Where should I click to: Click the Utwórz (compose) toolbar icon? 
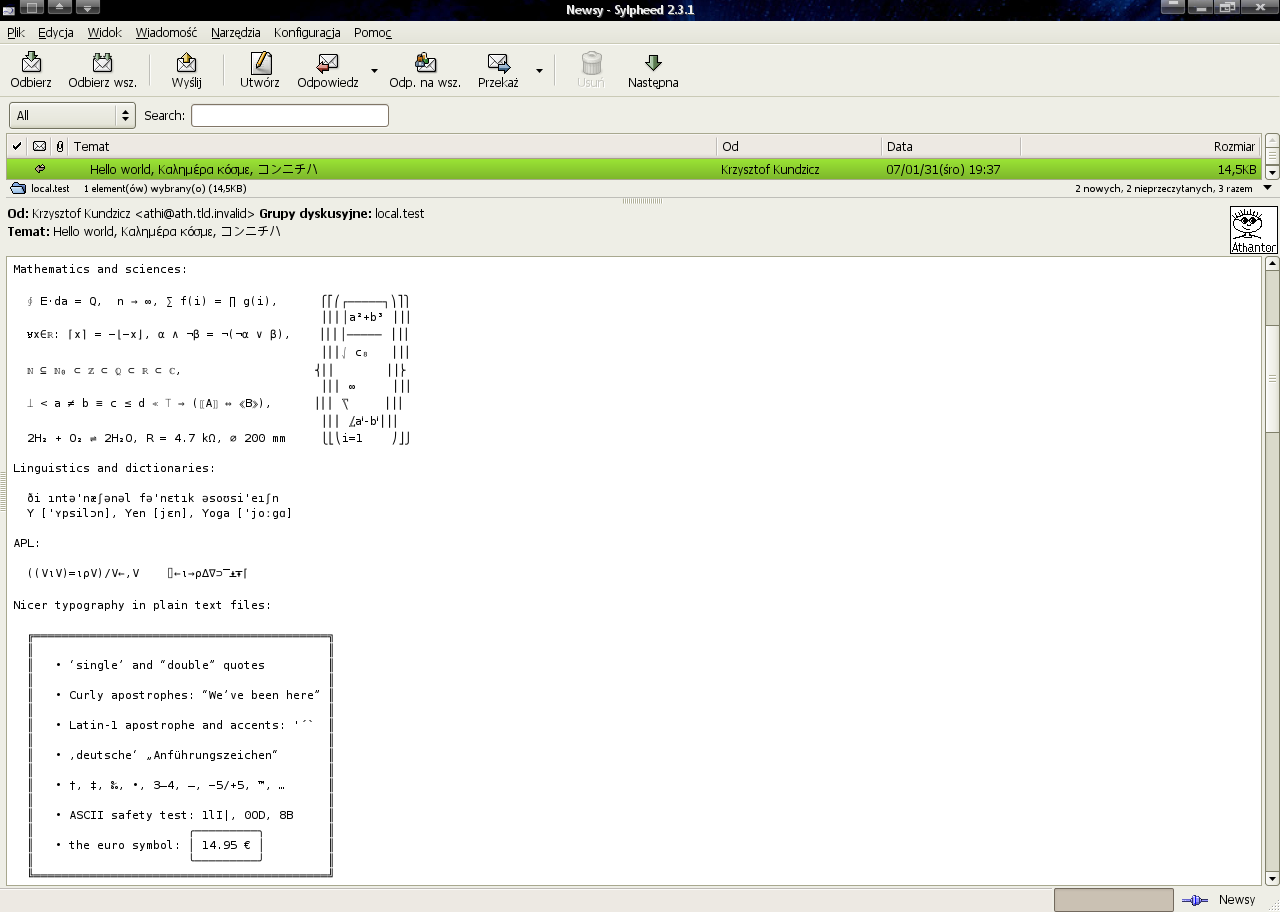[x=260, y=63]
